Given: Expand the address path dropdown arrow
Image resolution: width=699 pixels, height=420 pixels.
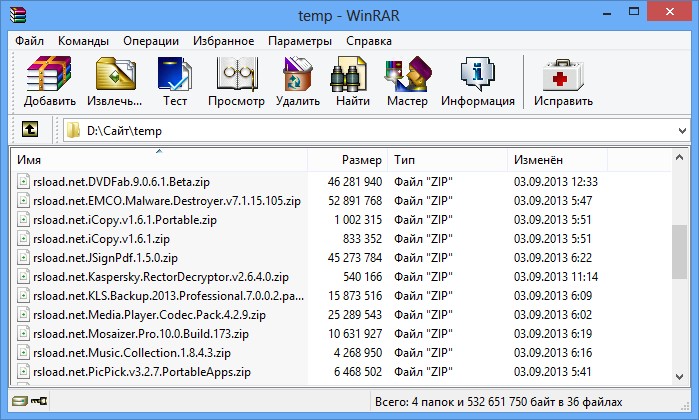Looking at the screenshot, I should pos(682,131).
